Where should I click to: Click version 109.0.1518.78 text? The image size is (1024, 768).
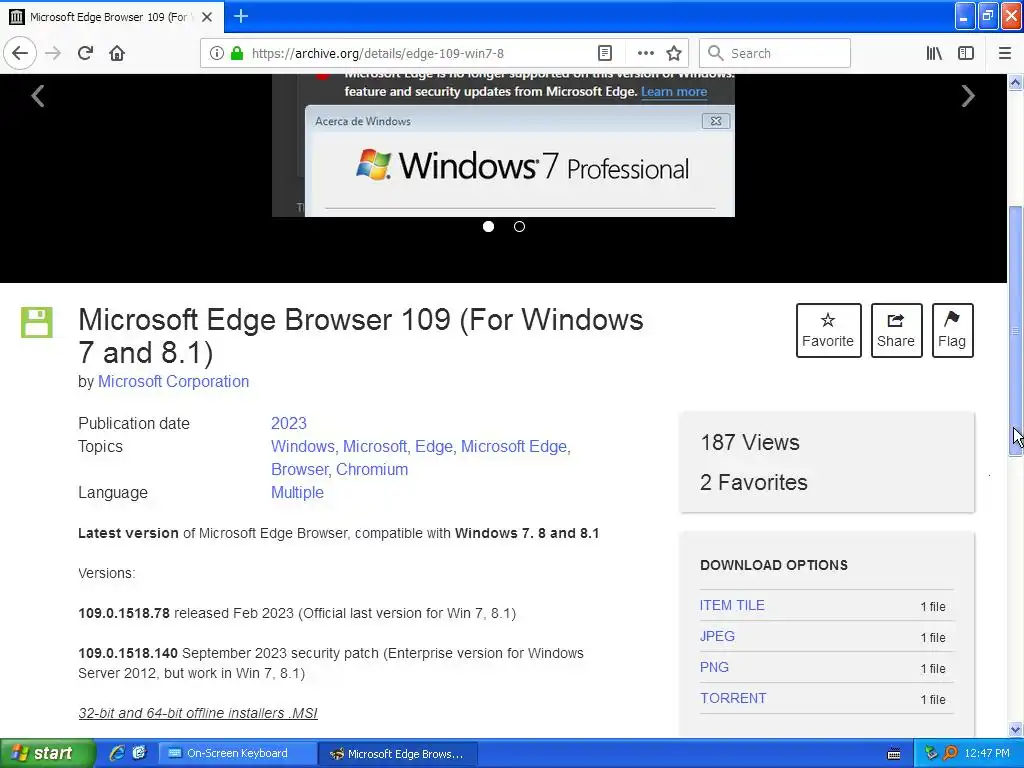(124, 613)
